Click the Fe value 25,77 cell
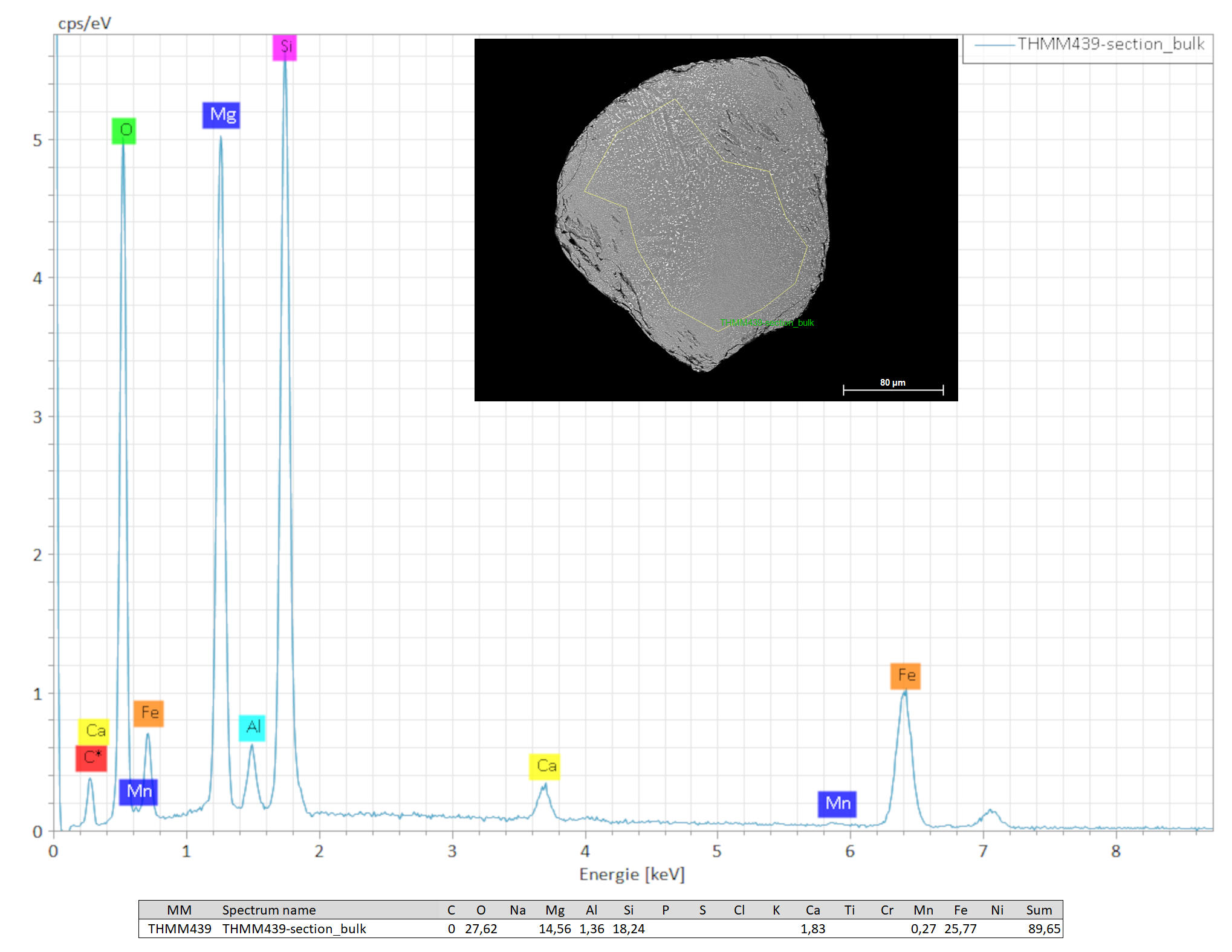Screen dimensions: 1232x952 tap(960, 929)
